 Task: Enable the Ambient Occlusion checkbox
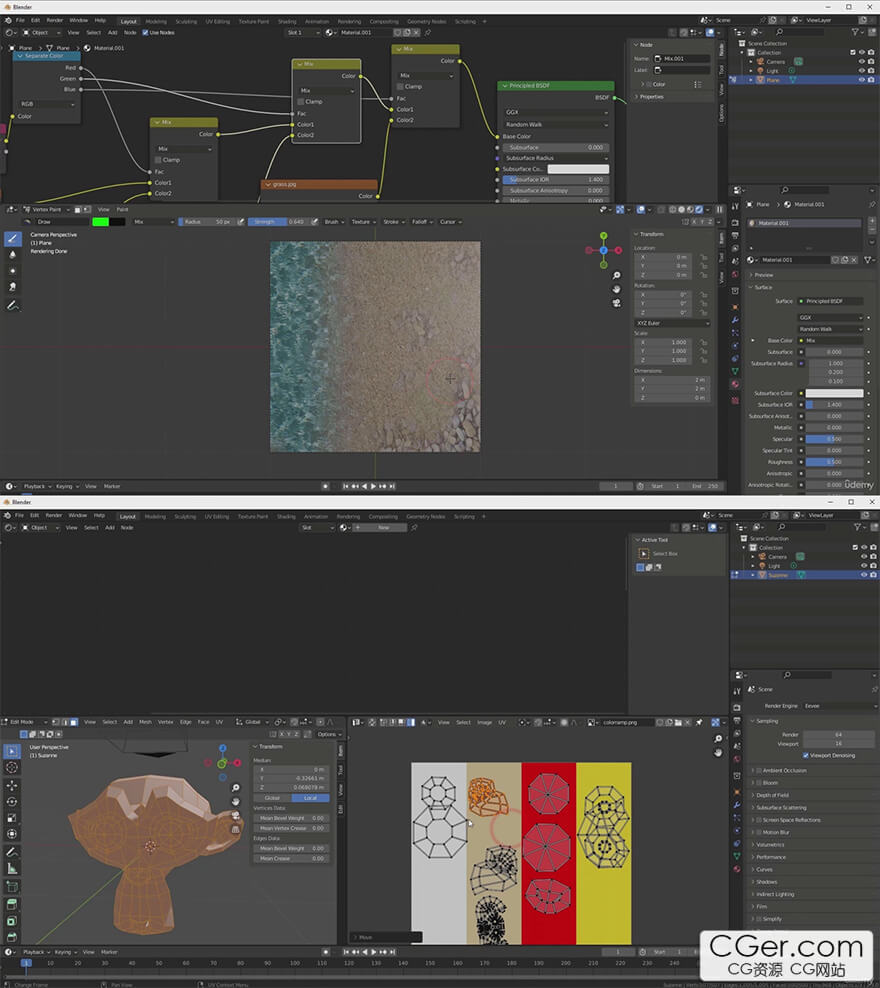coord(758,770)
